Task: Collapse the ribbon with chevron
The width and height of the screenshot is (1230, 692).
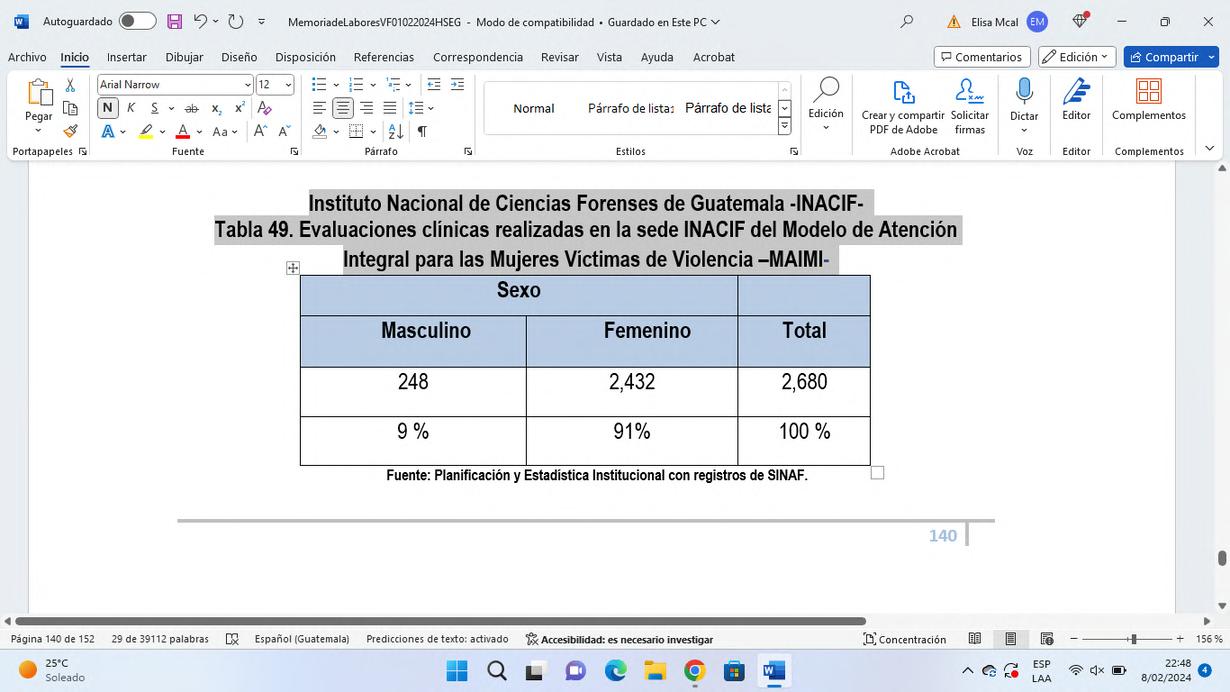Action: tap(1209, 149)
